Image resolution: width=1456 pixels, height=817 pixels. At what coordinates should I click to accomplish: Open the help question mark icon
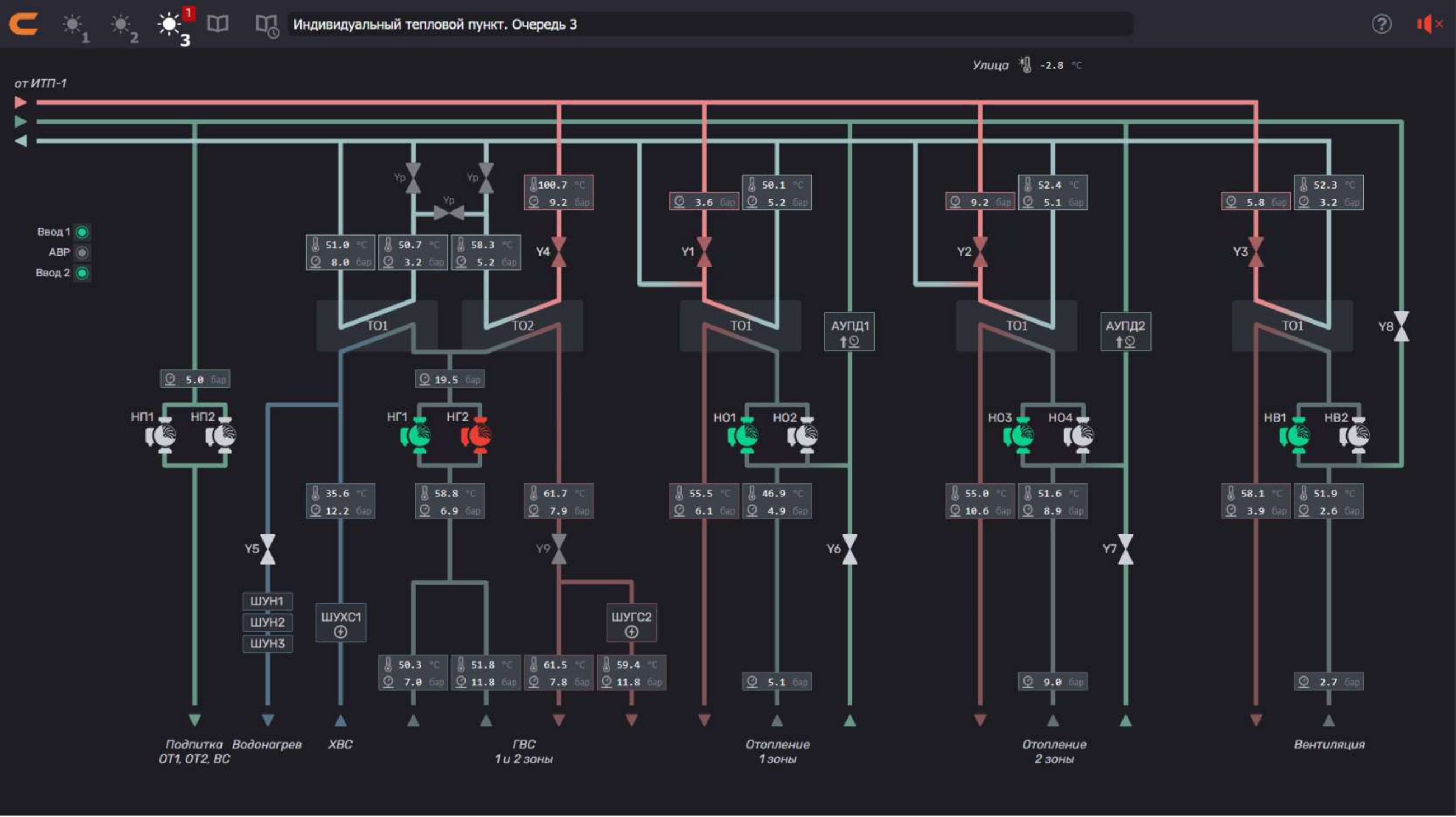click(x=1381, y=24)
